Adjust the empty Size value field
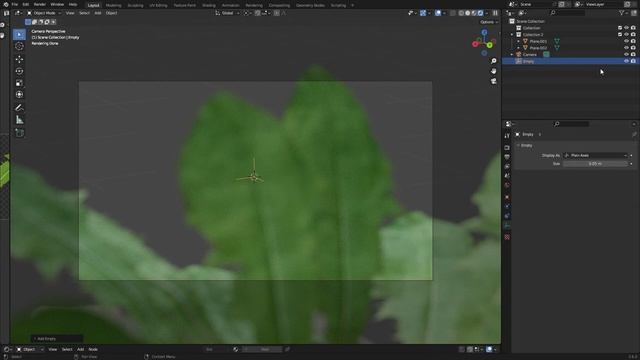This screenshot has width=640, height=360. (595, 164)
